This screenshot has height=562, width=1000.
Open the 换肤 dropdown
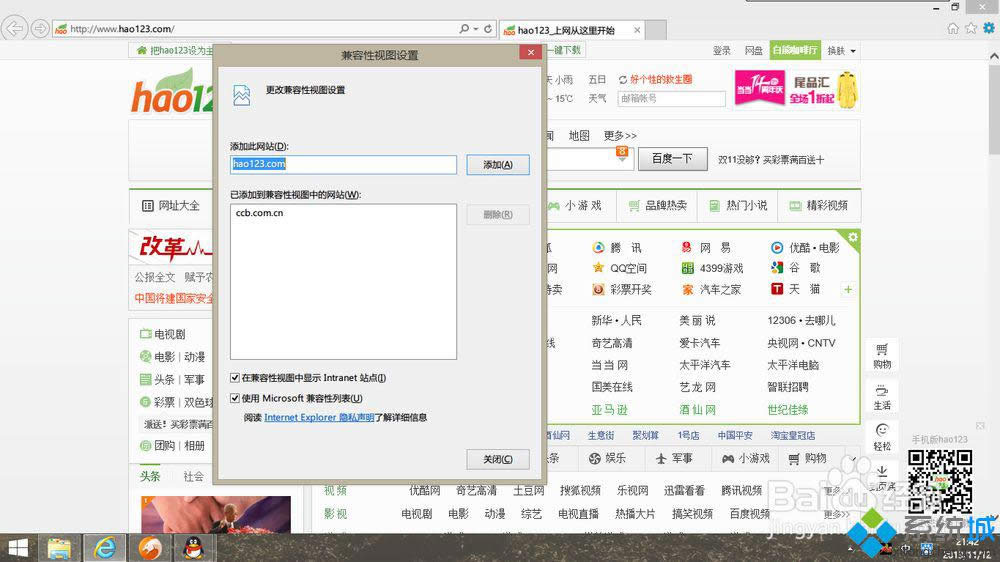coord(841,50)
